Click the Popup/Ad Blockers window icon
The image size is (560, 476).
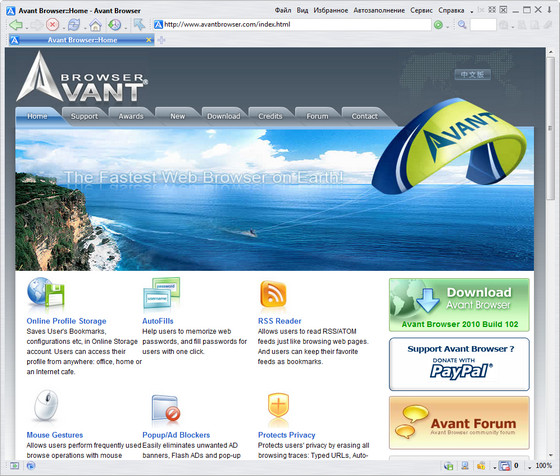coord(166,408)
